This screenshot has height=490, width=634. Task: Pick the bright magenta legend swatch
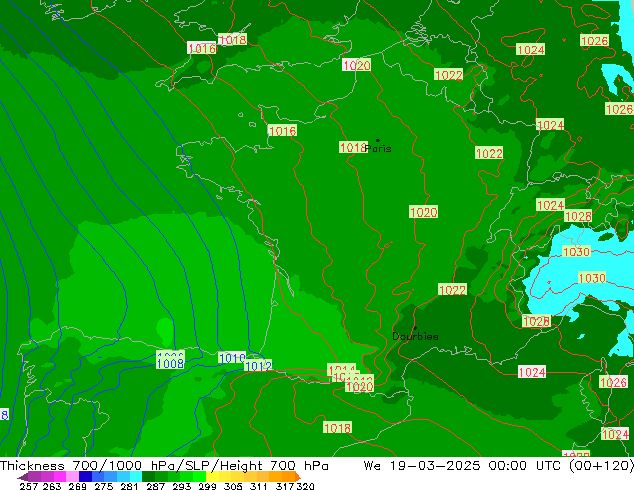click(60, 476)
